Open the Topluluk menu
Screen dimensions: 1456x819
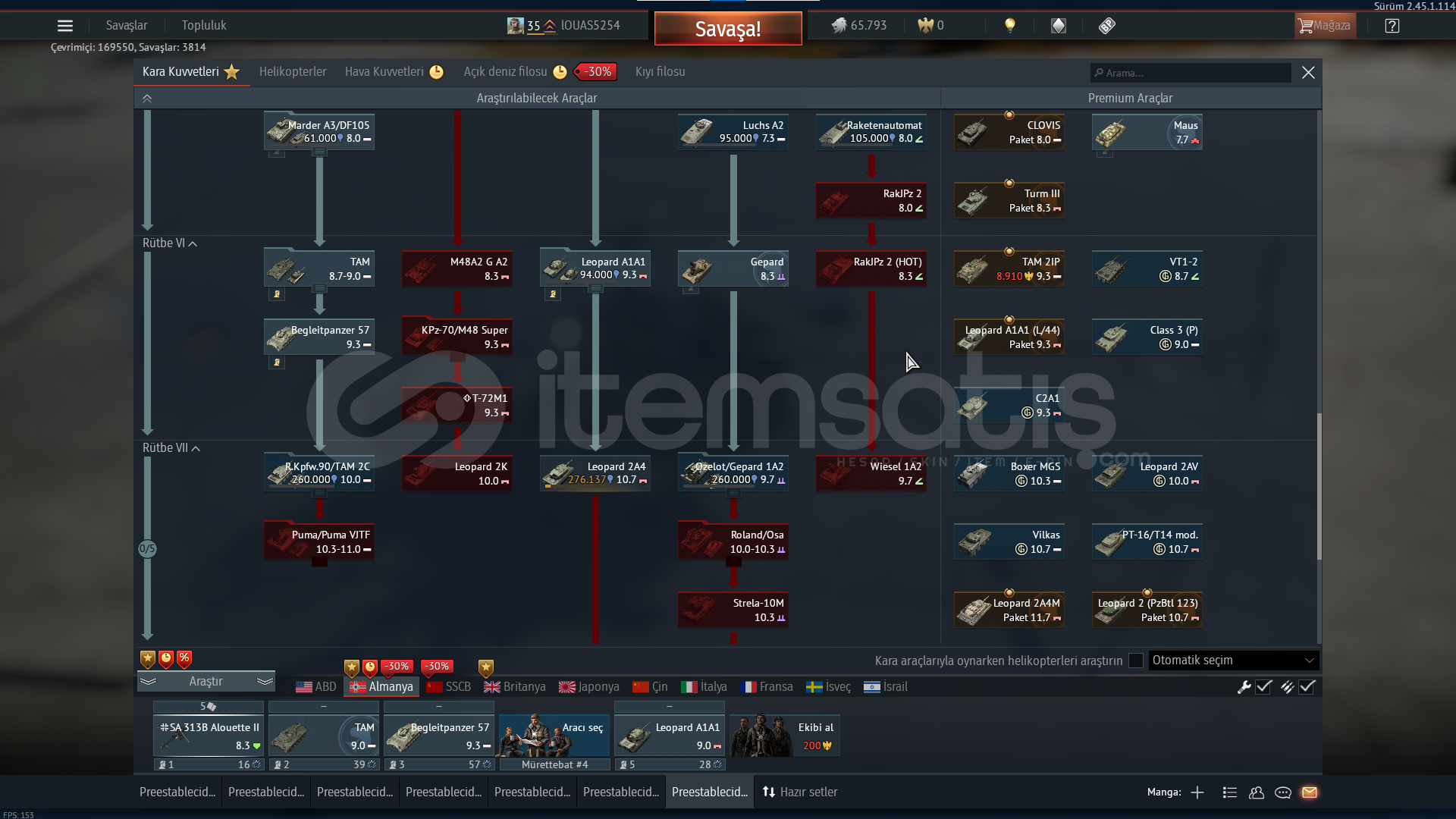[x=204, y=26]
